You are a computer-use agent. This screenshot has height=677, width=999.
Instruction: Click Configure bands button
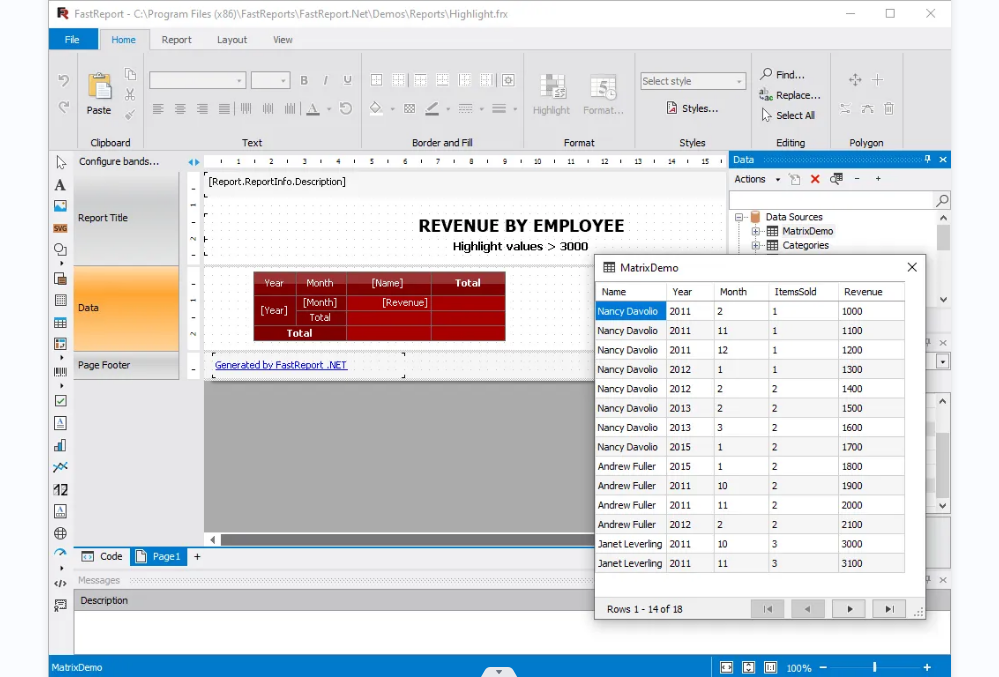pyautogui.click(x=119, y=162)
